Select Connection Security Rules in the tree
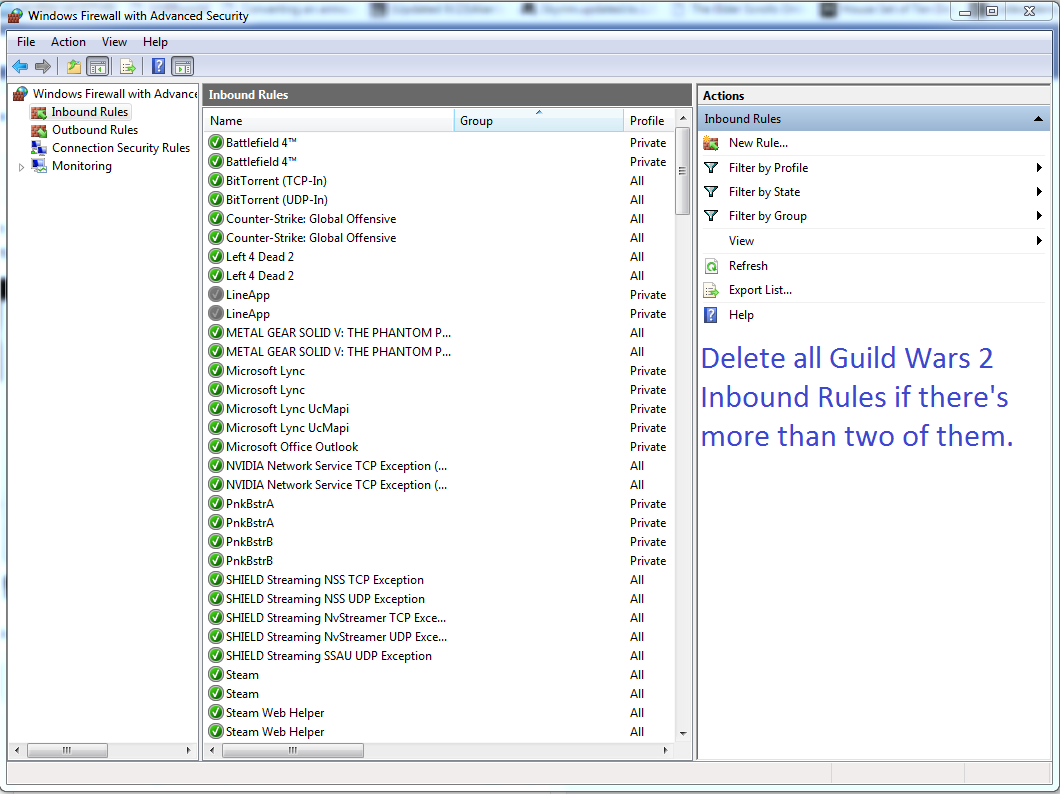 click(x=121, y=148)
